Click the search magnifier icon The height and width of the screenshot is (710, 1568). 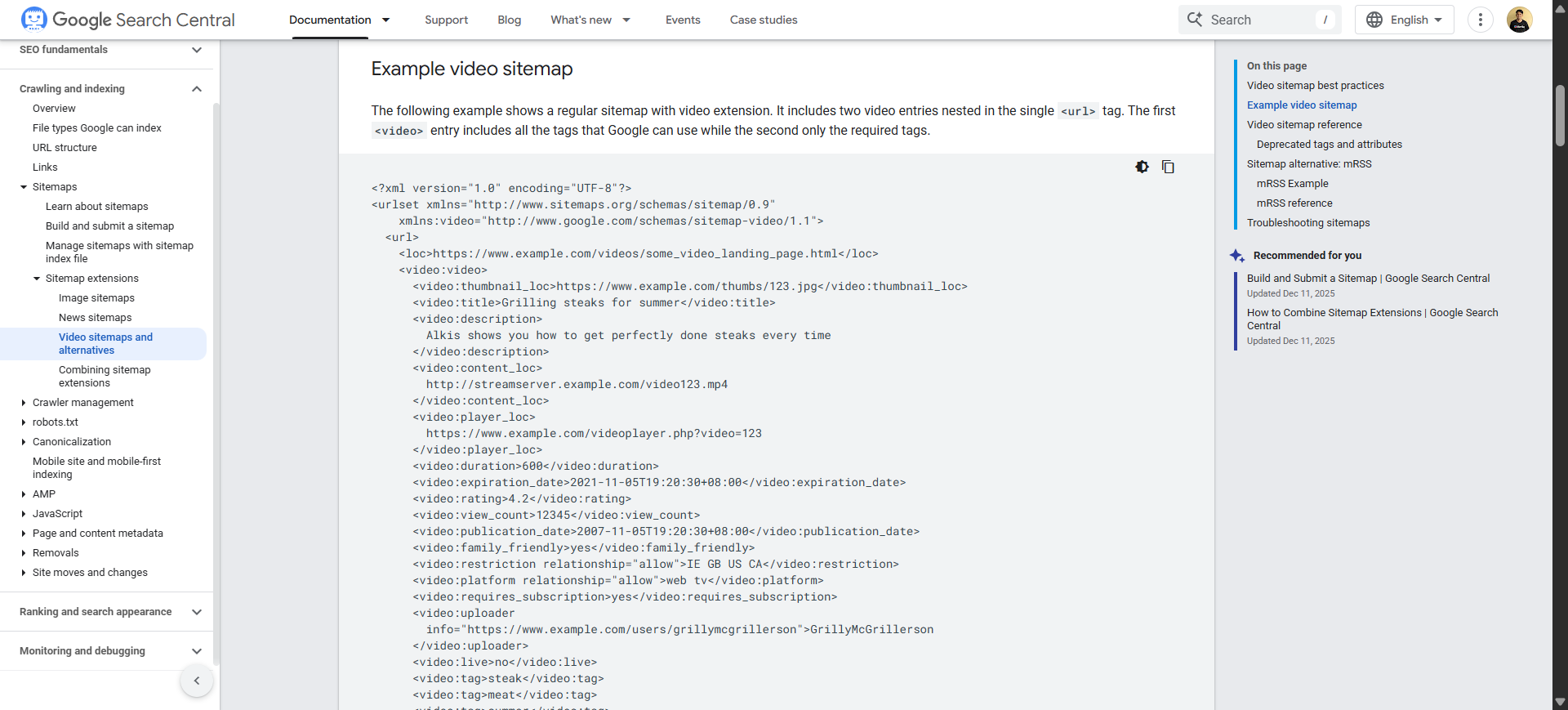pos(1195,20)
